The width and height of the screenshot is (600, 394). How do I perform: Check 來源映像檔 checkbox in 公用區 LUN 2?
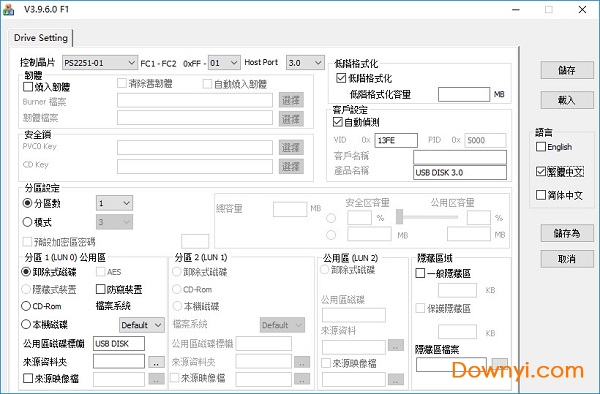[326, 363]
